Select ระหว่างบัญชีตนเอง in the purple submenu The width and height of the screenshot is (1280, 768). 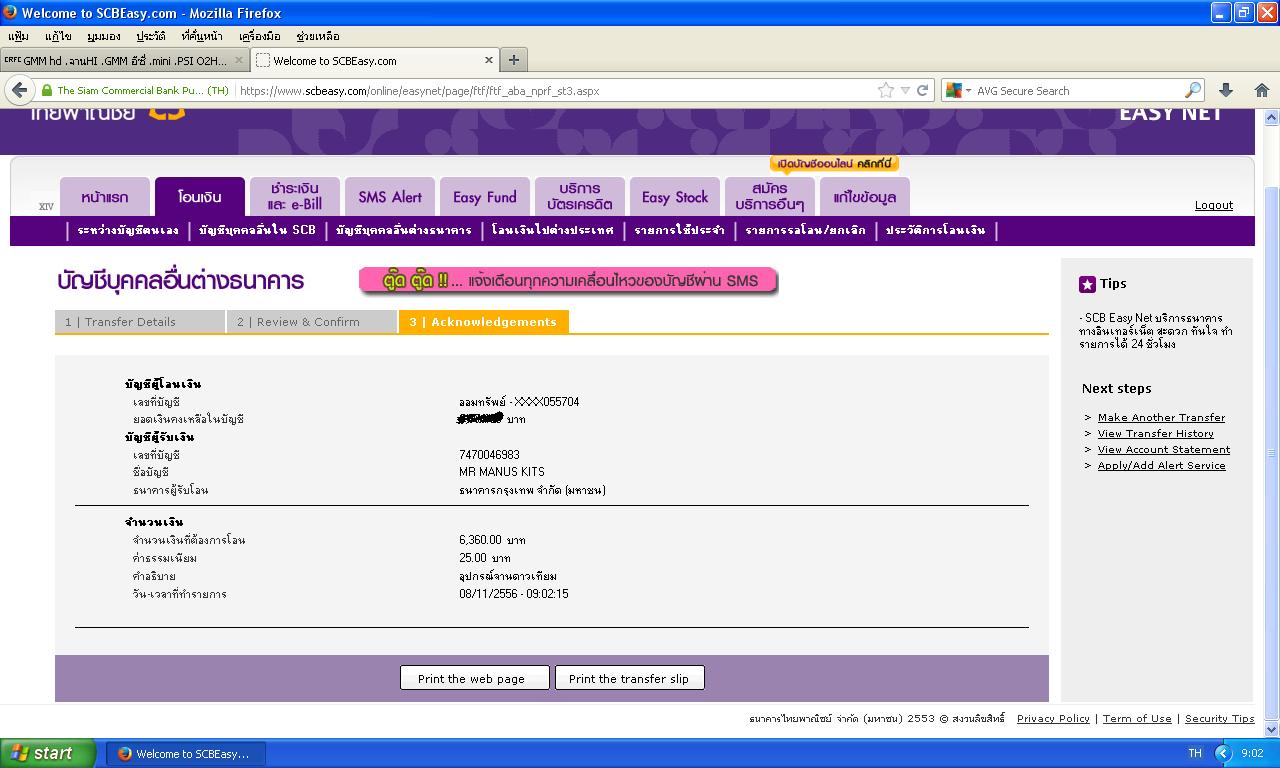128,230
